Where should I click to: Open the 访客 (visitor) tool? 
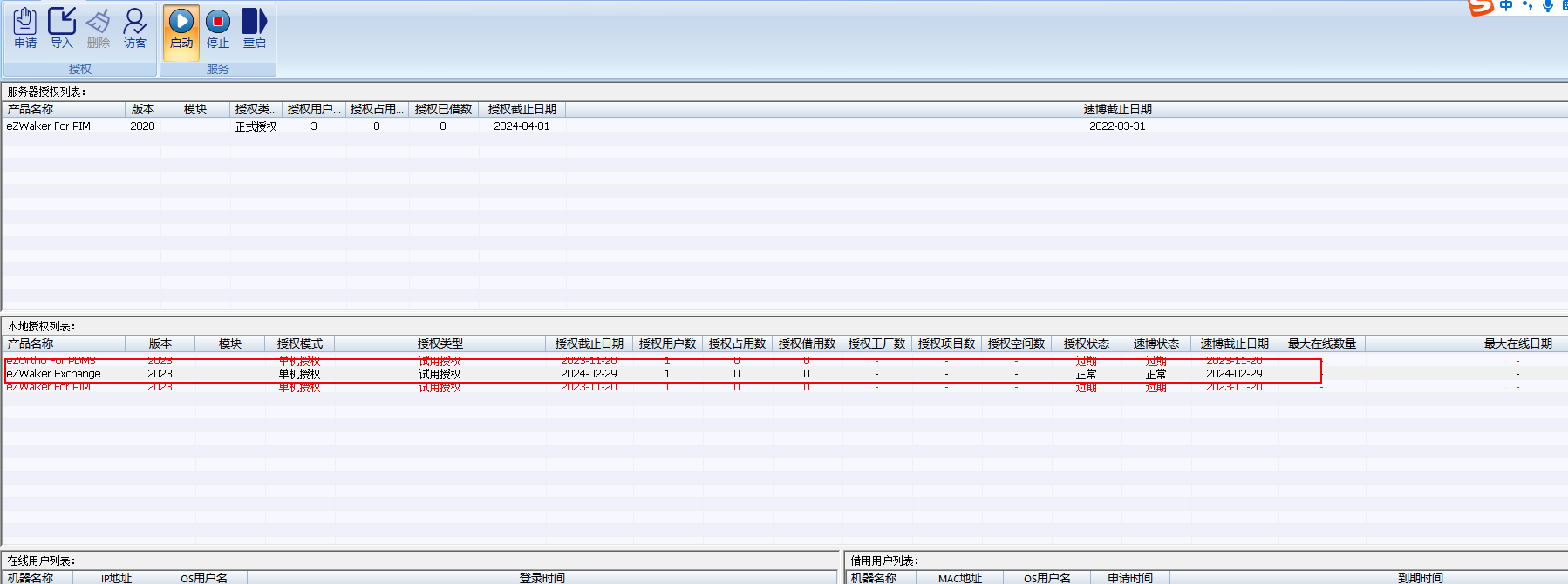coord(135,28)
